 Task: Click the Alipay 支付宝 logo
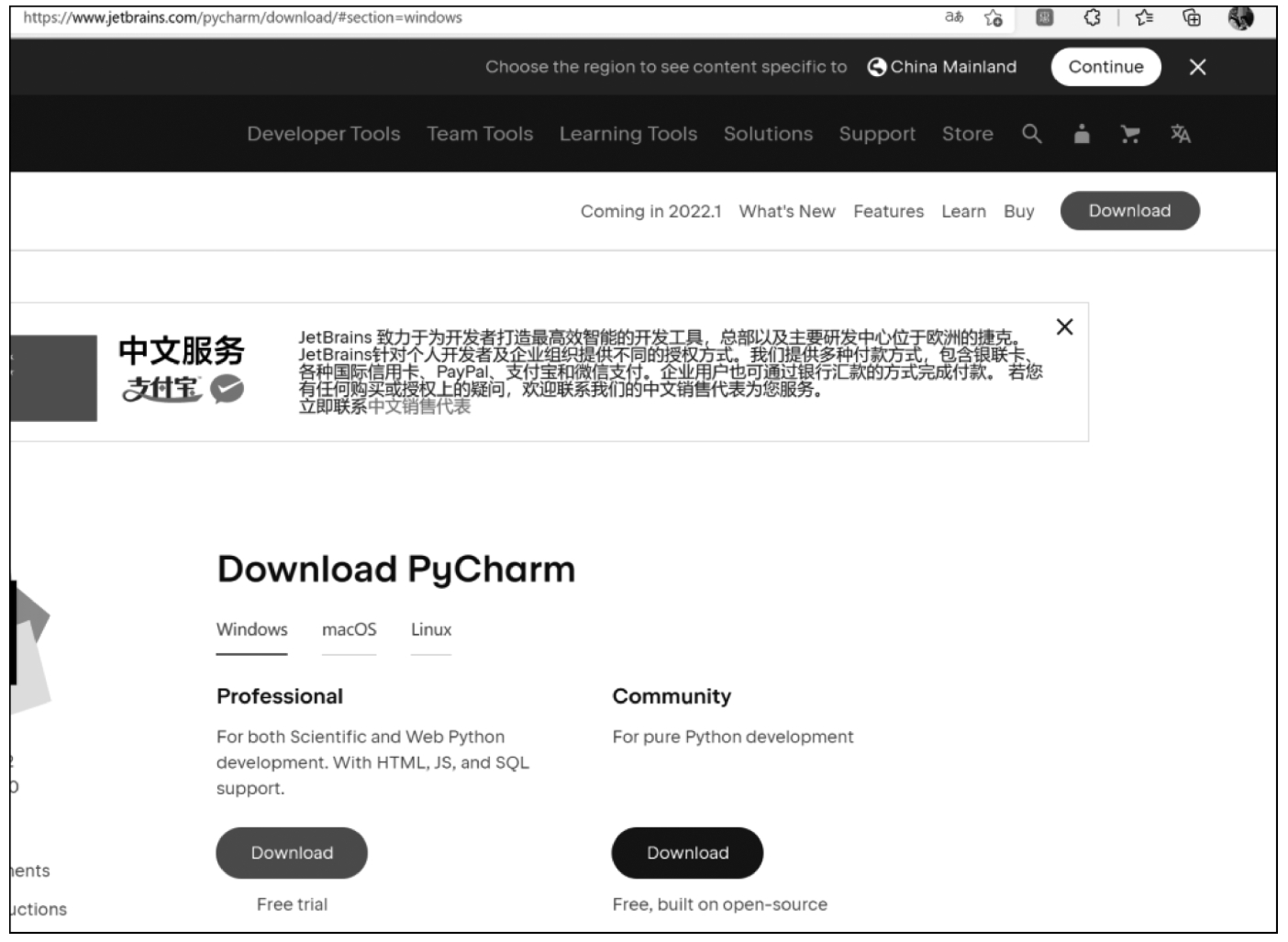point(162,389)
